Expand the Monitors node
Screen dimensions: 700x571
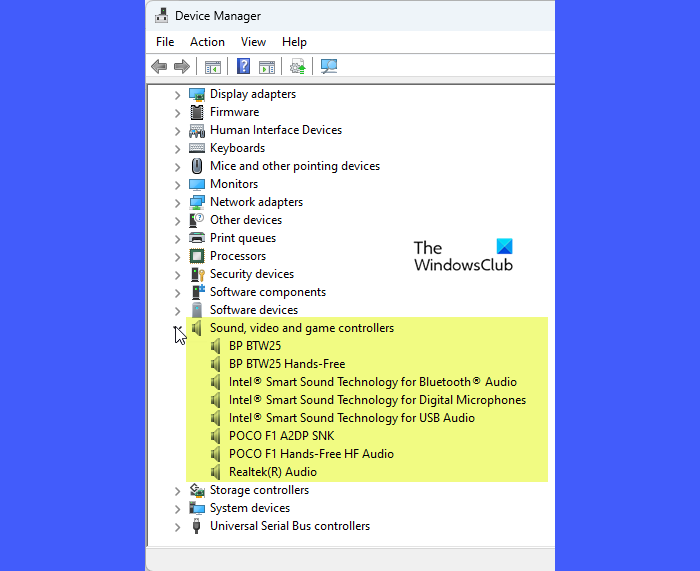coord(177,185)
